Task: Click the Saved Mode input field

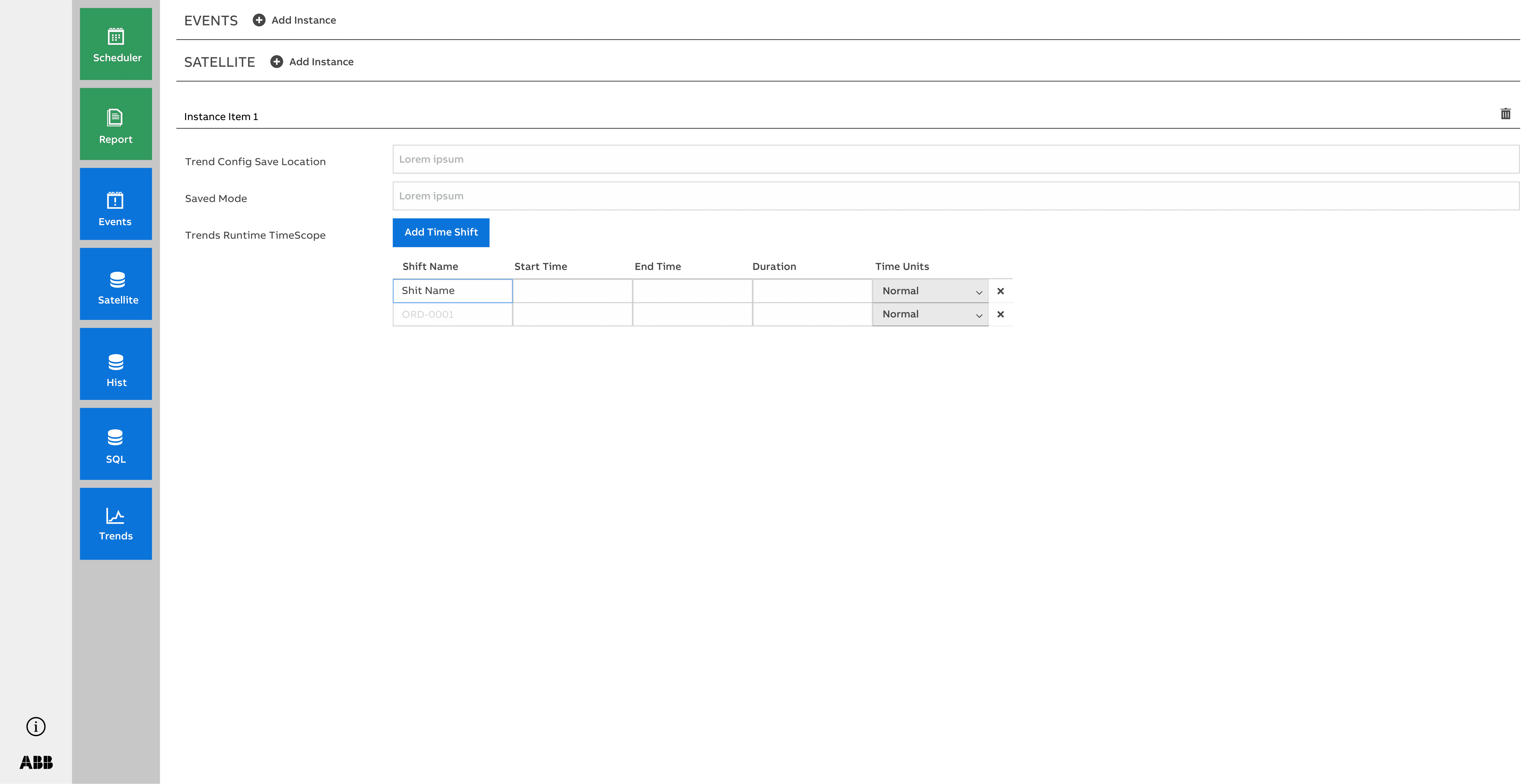Action: click(955, 196)
